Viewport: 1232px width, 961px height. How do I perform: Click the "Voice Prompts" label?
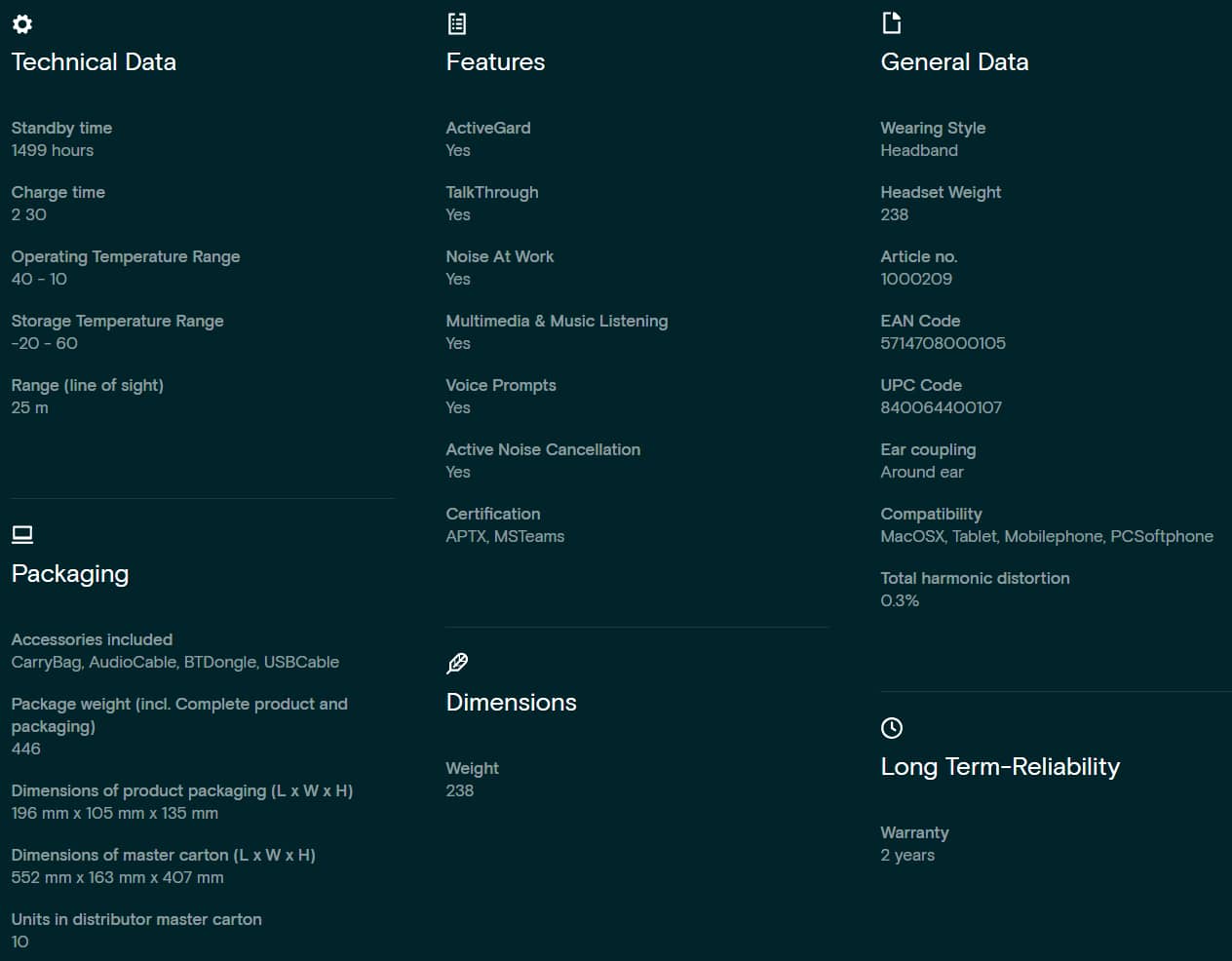(501, 385)
